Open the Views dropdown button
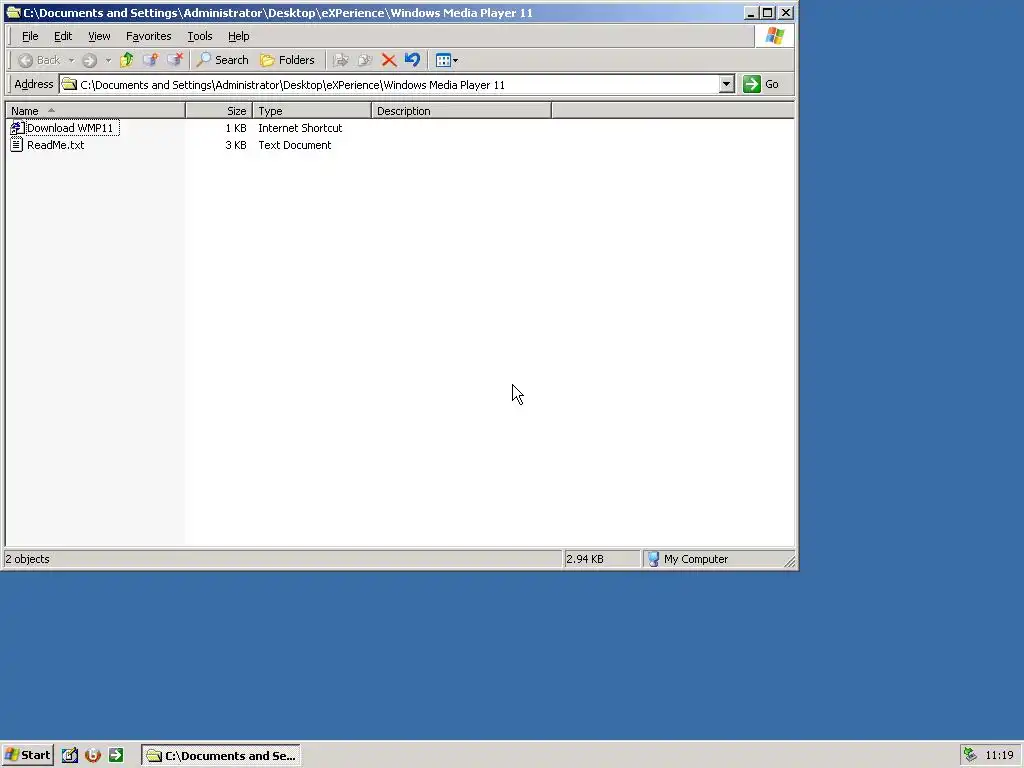The height and width of the screenshot is (768, 1024). click(x=447, y=60)
